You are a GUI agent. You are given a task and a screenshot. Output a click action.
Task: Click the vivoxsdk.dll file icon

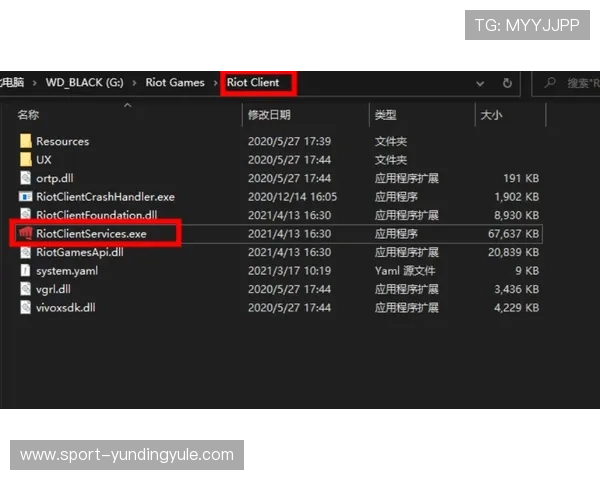26,307
